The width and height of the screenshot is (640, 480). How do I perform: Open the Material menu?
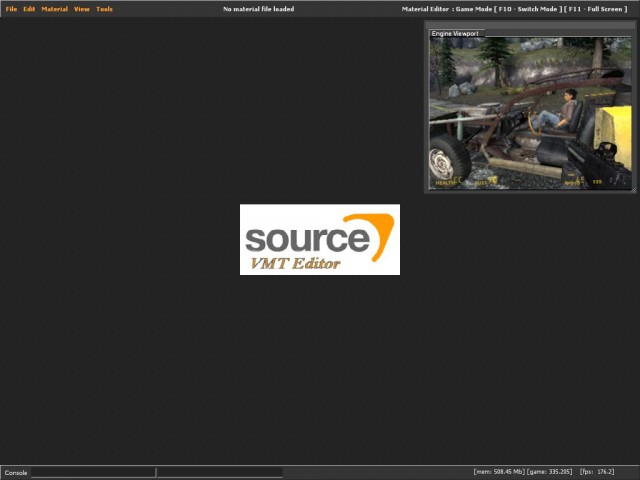point(55,9)
